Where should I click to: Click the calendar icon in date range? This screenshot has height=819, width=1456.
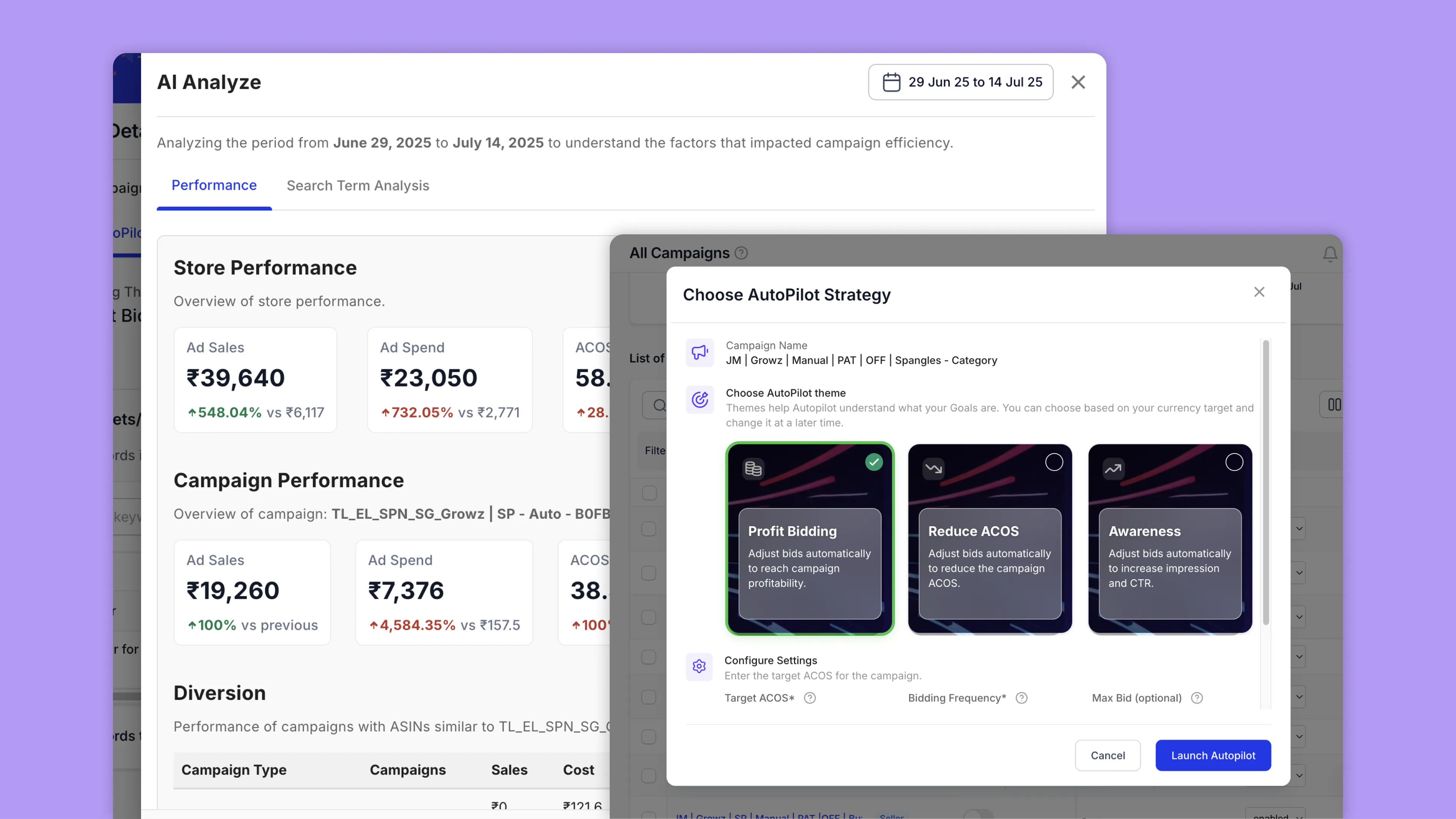tap(891, 82)
